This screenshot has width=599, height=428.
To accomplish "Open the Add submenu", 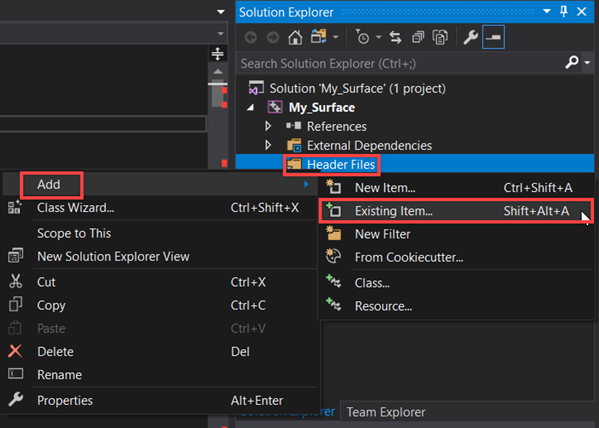I will (x=159, y=184).
